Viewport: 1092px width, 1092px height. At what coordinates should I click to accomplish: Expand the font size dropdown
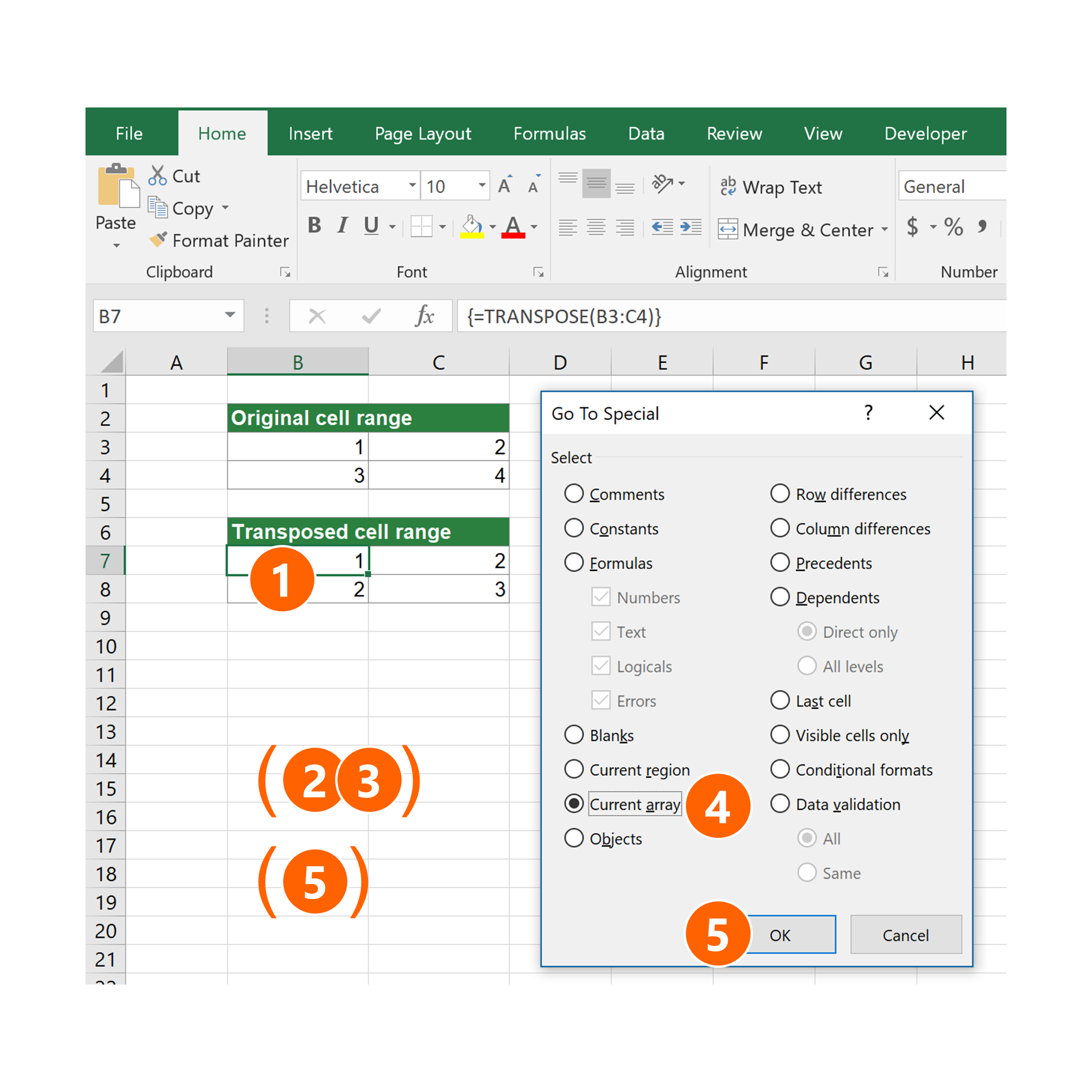click(x=481, y=186)
